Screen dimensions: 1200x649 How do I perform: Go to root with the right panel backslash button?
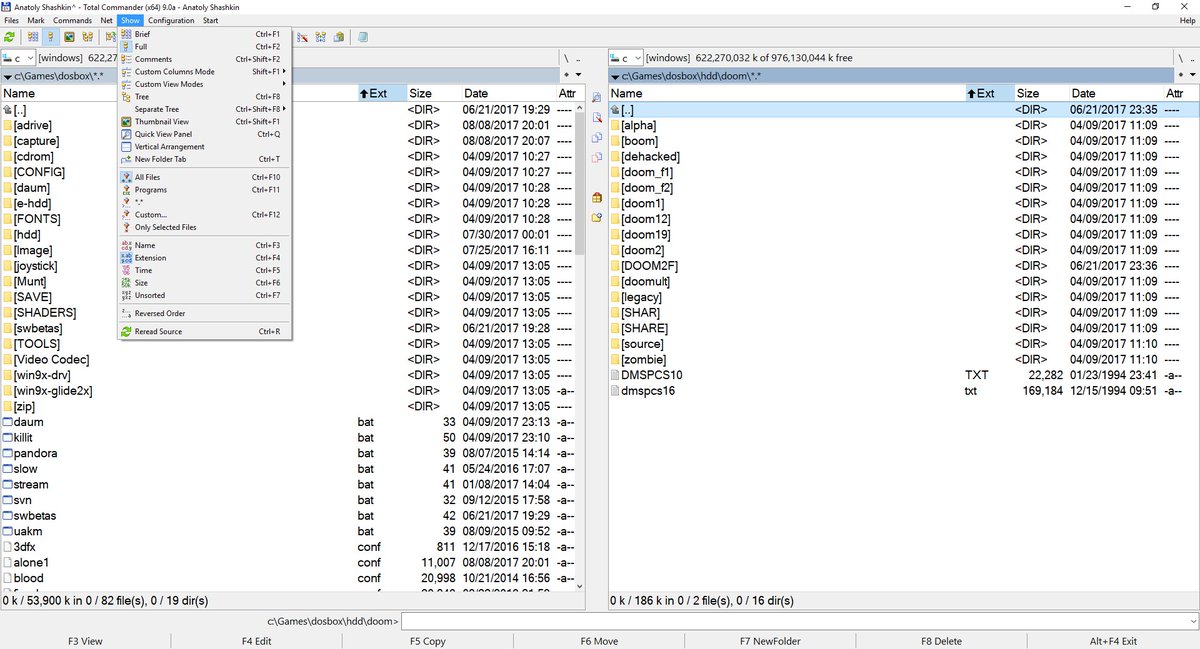click(x=1179, y=58)
